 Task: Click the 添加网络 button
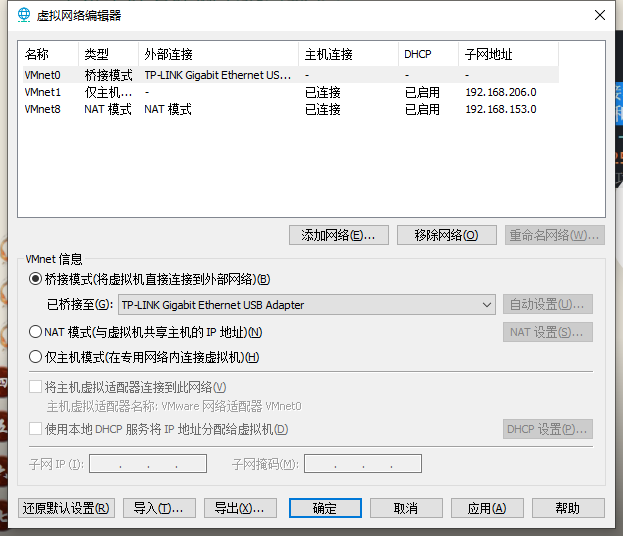(339, 235)
